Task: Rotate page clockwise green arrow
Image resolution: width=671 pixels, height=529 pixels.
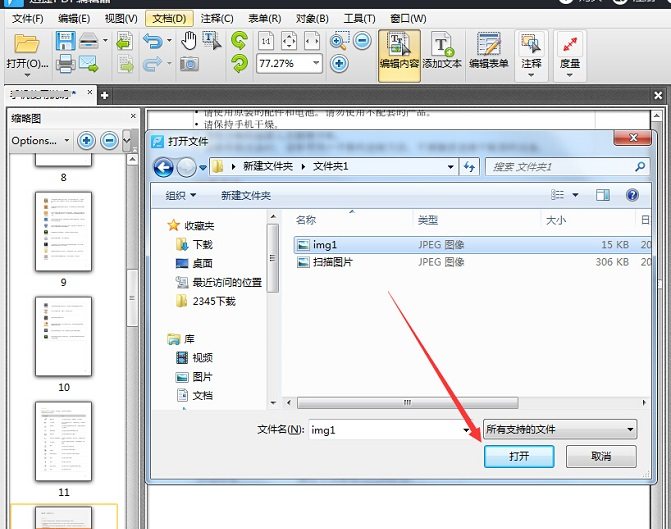Action: tap(239, 64)
